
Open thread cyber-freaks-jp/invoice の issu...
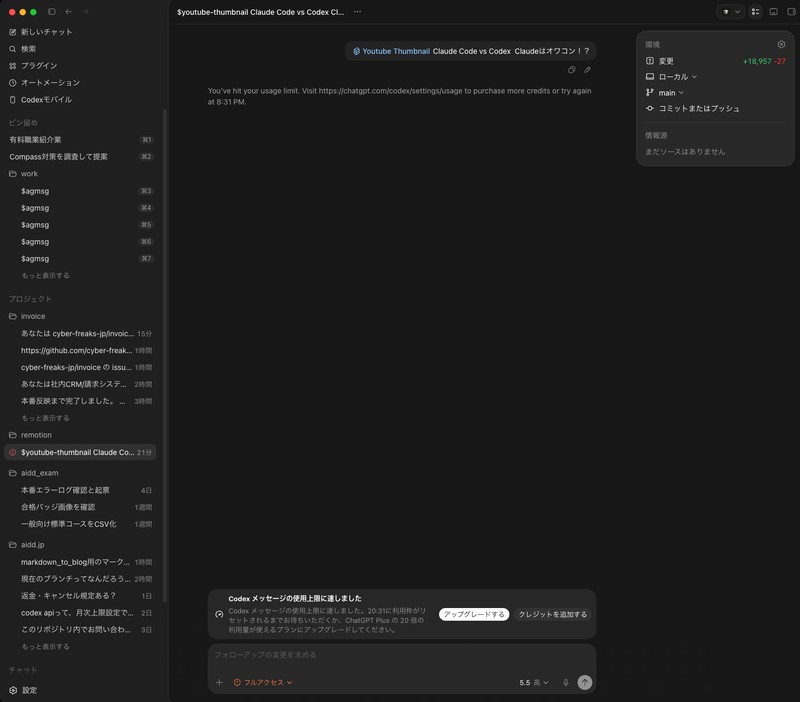82,367
